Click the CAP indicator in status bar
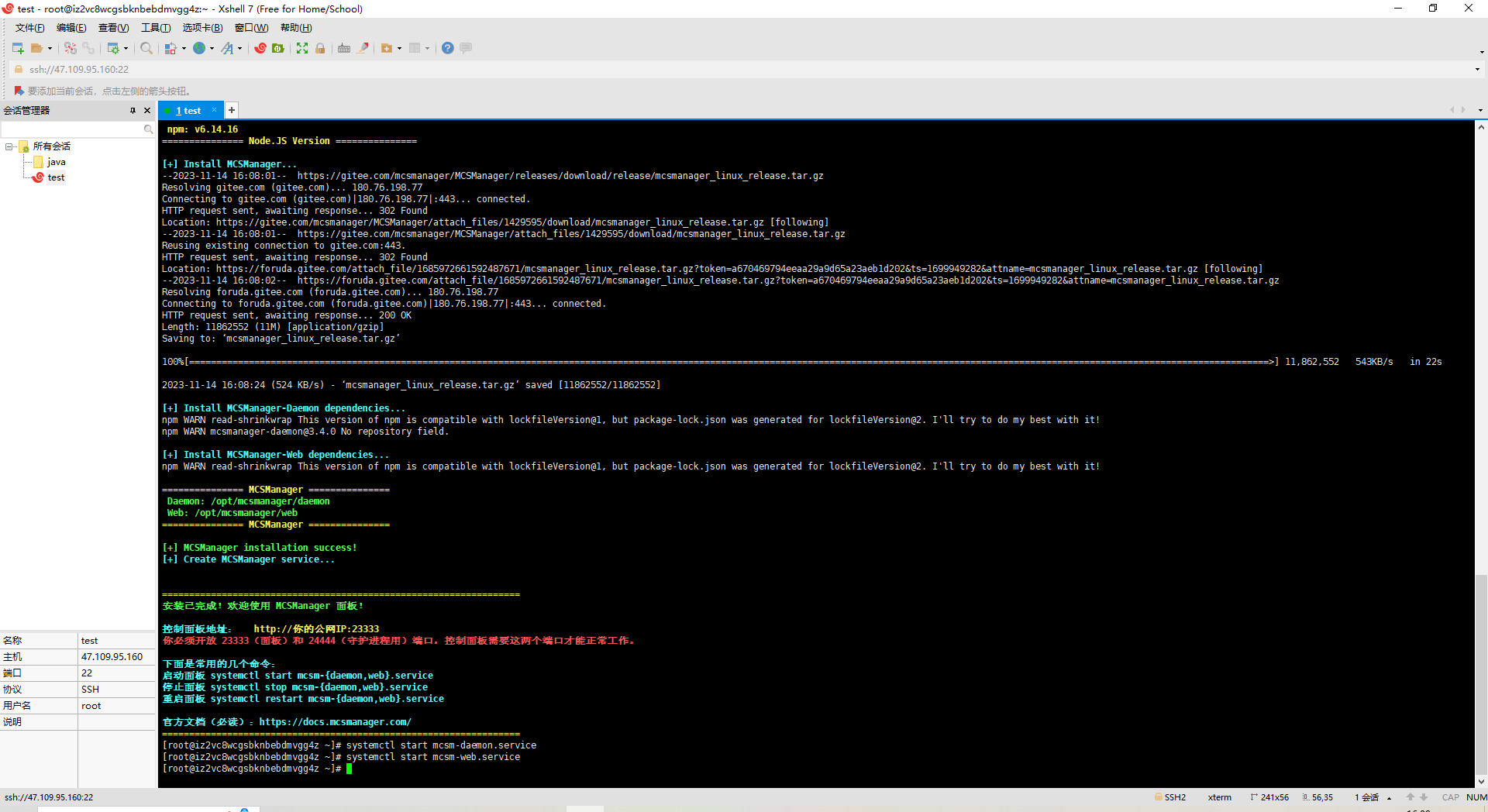Image resolution: width=1488 pixels, height=812 pixels. click(1451, 797)
